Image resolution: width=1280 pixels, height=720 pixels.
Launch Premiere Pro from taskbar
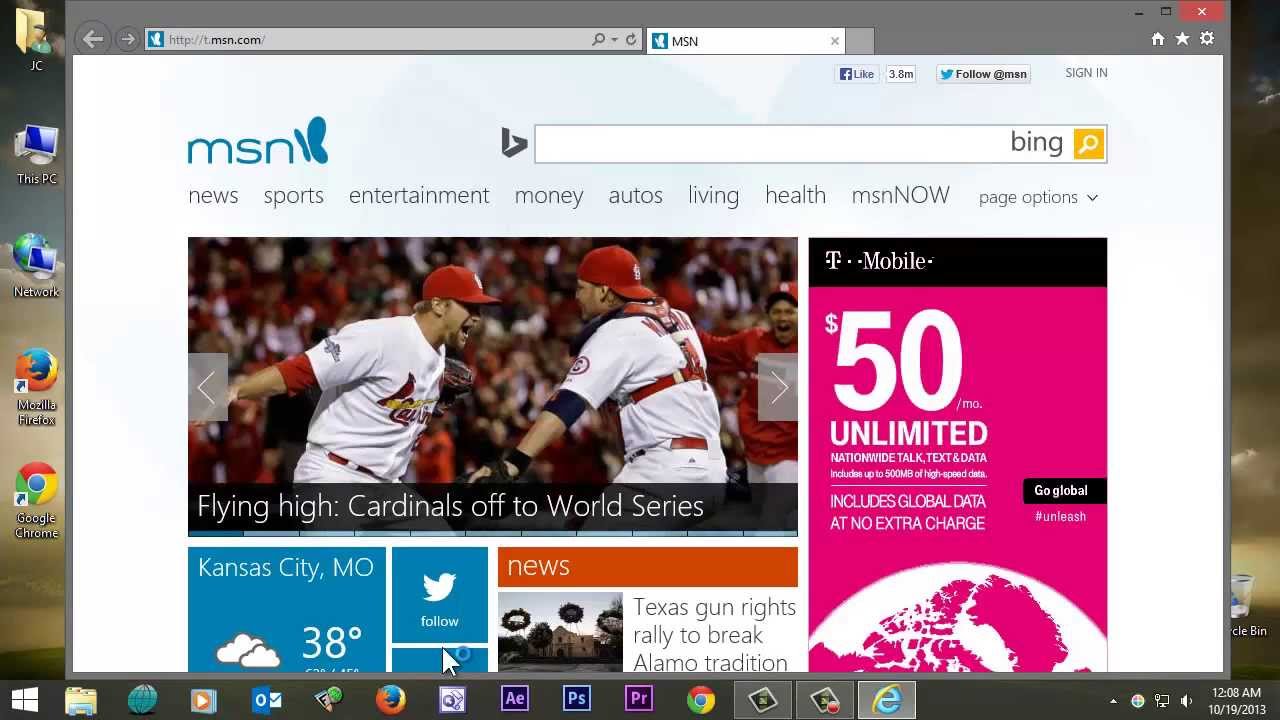coord(639,699)
